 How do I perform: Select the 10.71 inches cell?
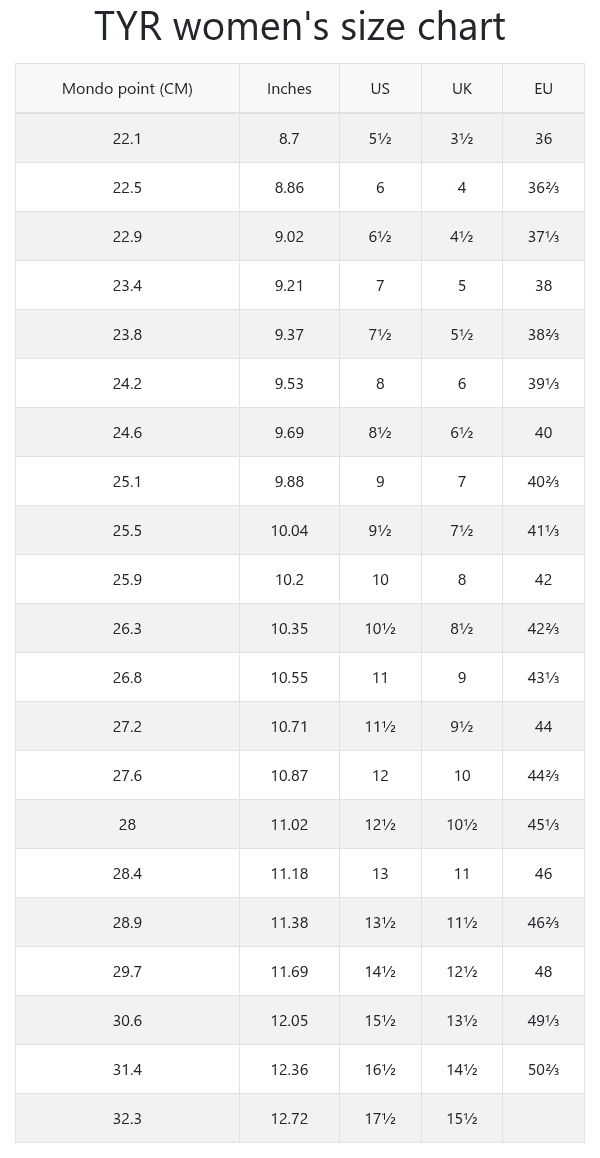pos(289,727)
